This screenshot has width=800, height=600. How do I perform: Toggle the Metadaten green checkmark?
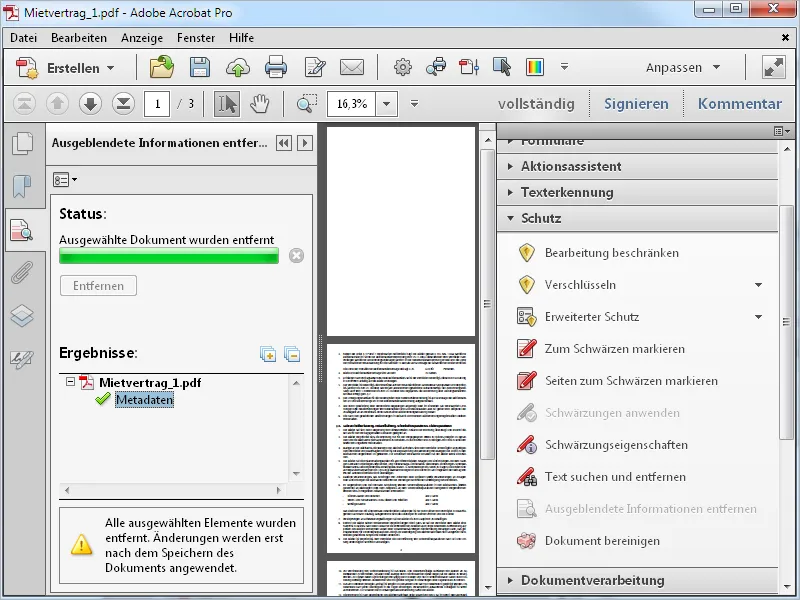[103, 399]
